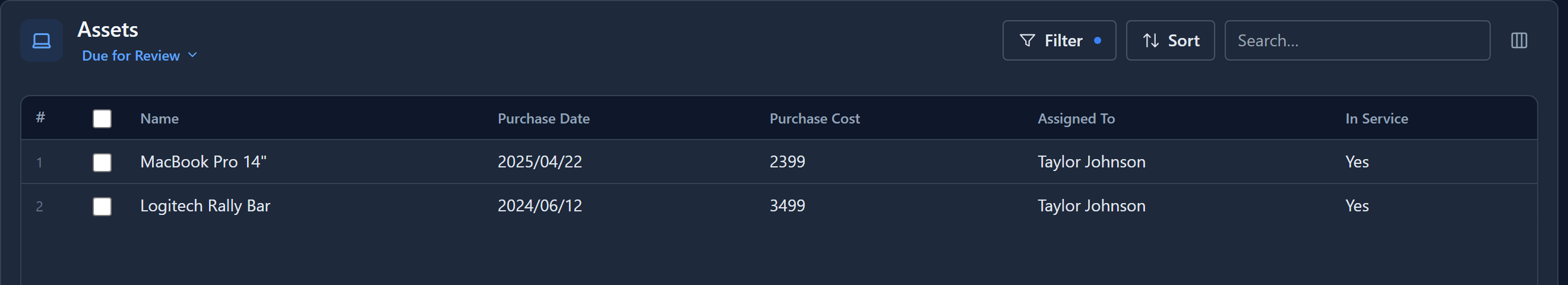Click the blue active filter dot
This screenshot has height=285, width=1568.
(x=1098, y=40)
